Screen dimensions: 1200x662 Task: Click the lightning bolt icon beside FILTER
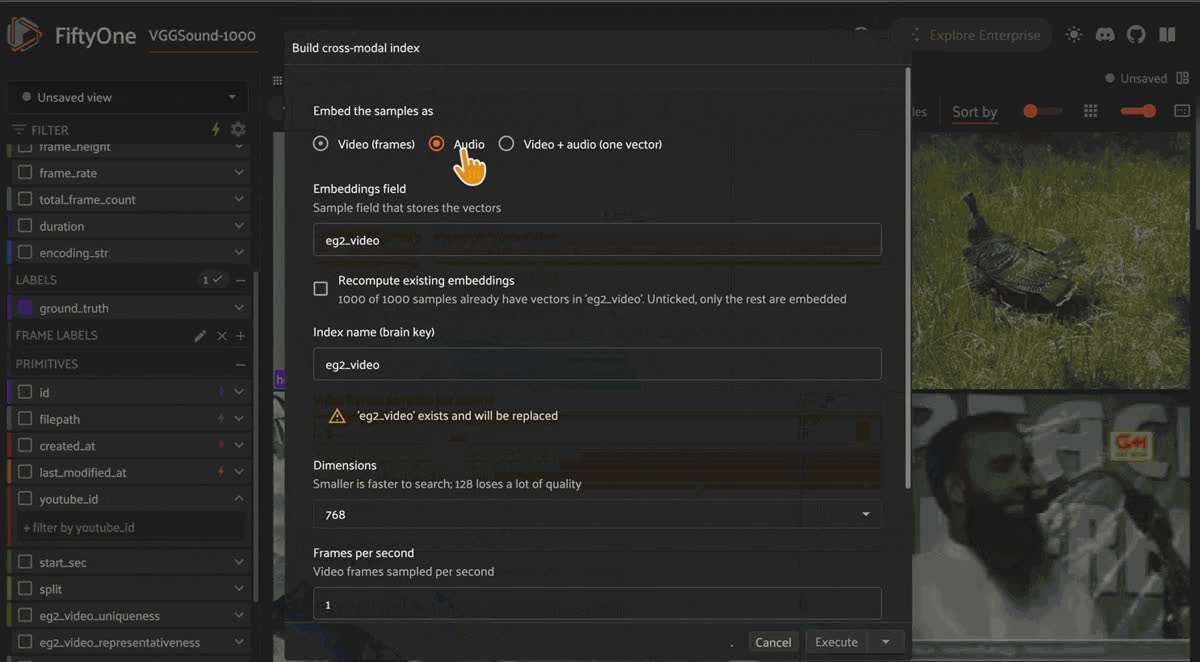(x=215, y=130)
